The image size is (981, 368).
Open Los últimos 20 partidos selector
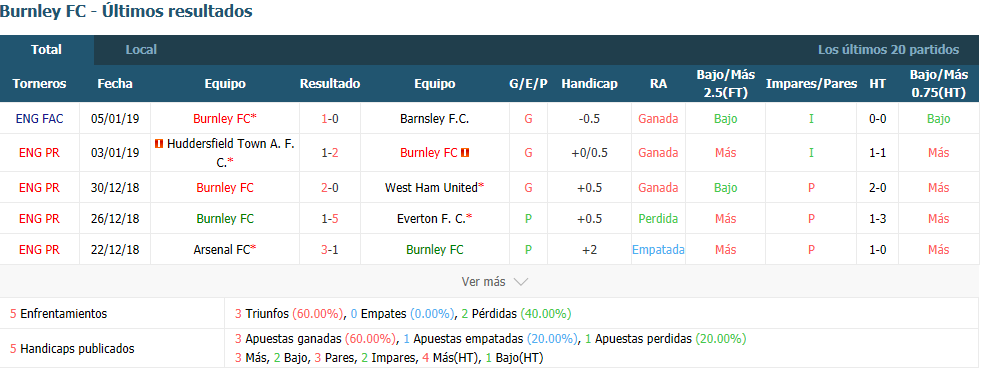coord(888,50)
